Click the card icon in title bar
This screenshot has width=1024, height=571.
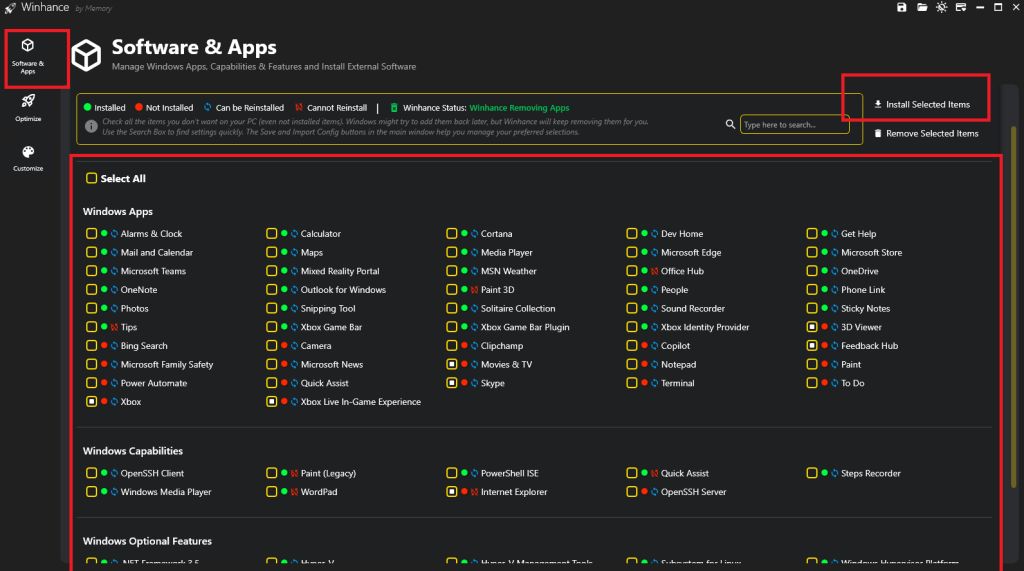tap(961, 7)
